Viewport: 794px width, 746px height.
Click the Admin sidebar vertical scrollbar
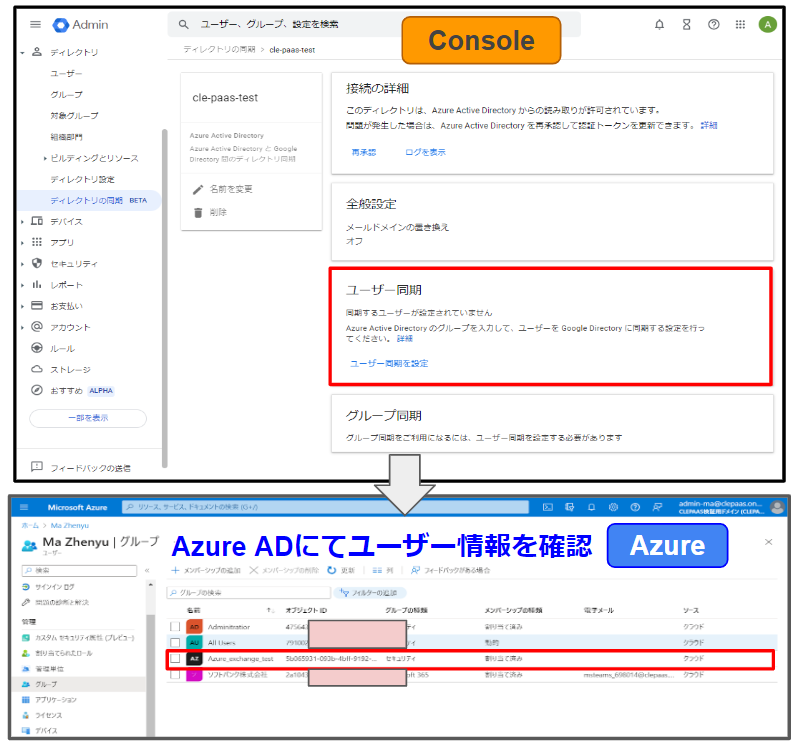coord(164,299)
